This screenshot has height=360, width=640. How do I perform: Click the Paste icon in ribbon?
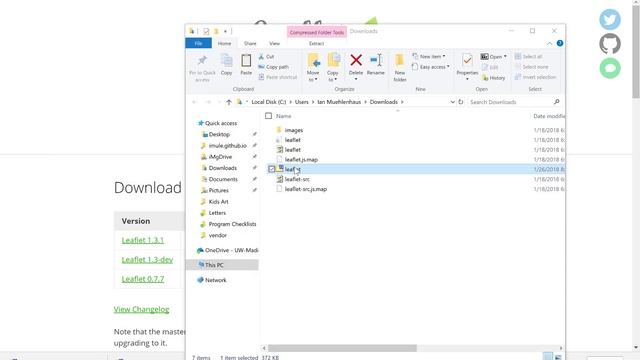tap(246, 61)
